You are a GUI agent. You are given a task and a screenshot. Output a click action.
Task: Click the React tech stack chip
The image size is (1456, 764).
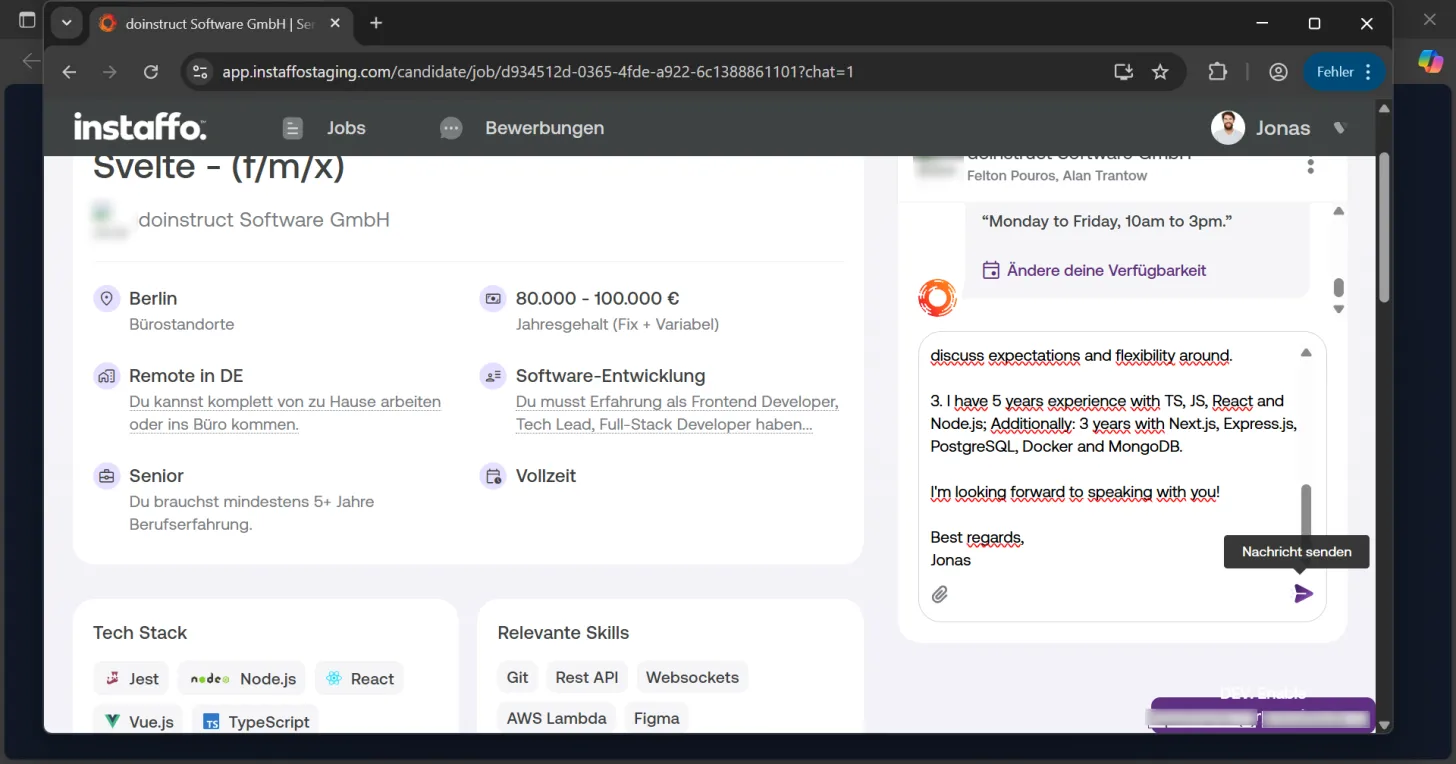[360, 679]
